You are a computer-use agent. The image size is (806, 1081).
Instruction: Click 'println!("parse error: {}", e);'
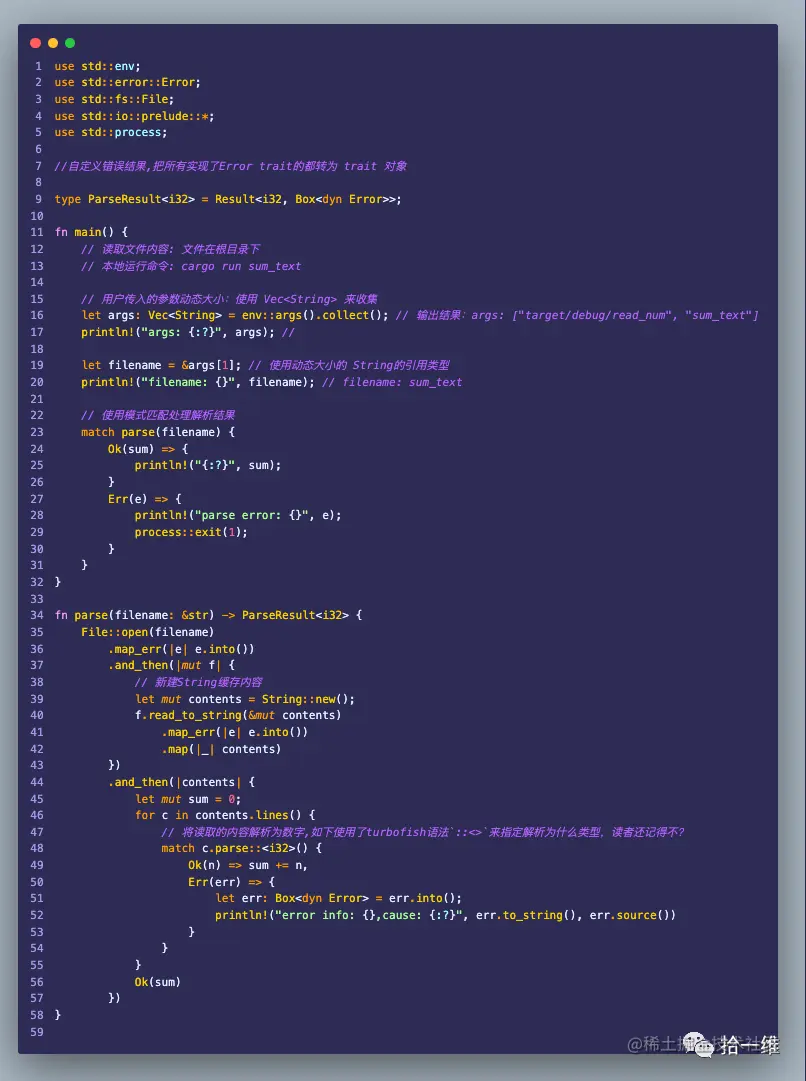click(x=238, y=516)
